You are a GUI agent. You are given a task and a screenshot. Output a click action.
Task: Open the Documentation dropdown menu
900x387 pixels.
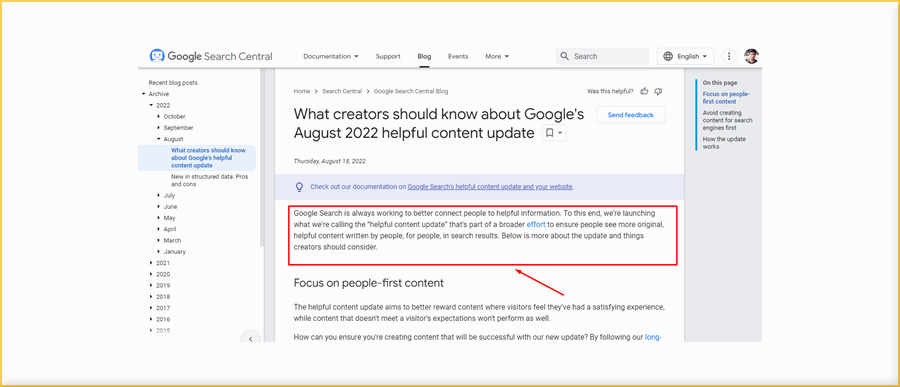331,56
